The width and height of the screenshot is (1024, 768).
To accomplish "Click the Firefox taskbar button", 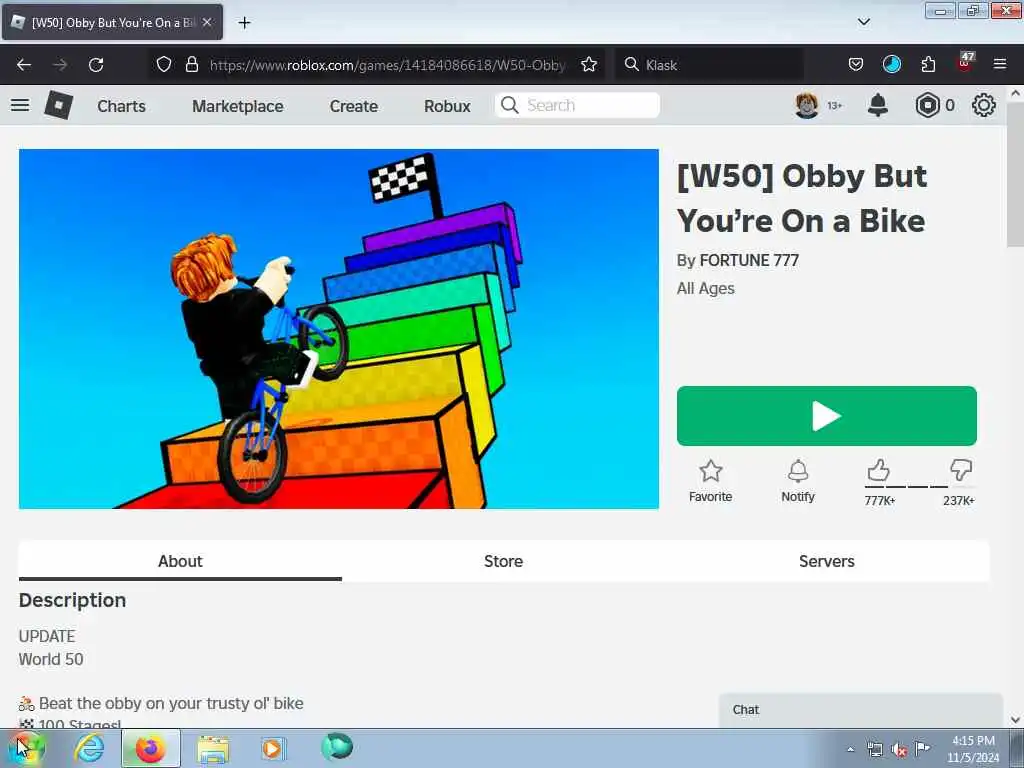I will click(151, 748).
